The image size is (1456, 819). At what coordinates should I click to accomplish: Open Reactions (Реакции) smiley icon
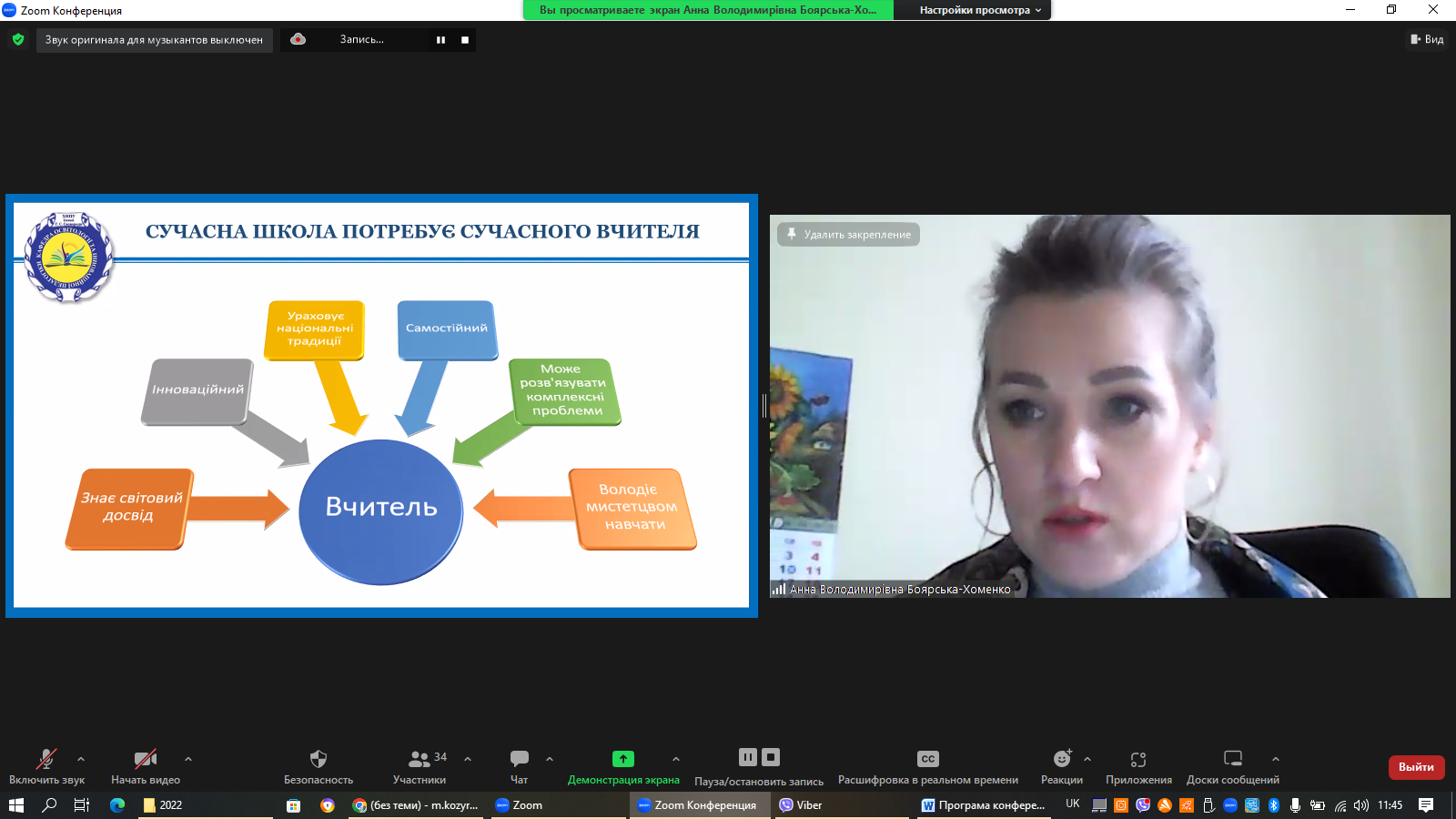click(x=1061, y=759)
